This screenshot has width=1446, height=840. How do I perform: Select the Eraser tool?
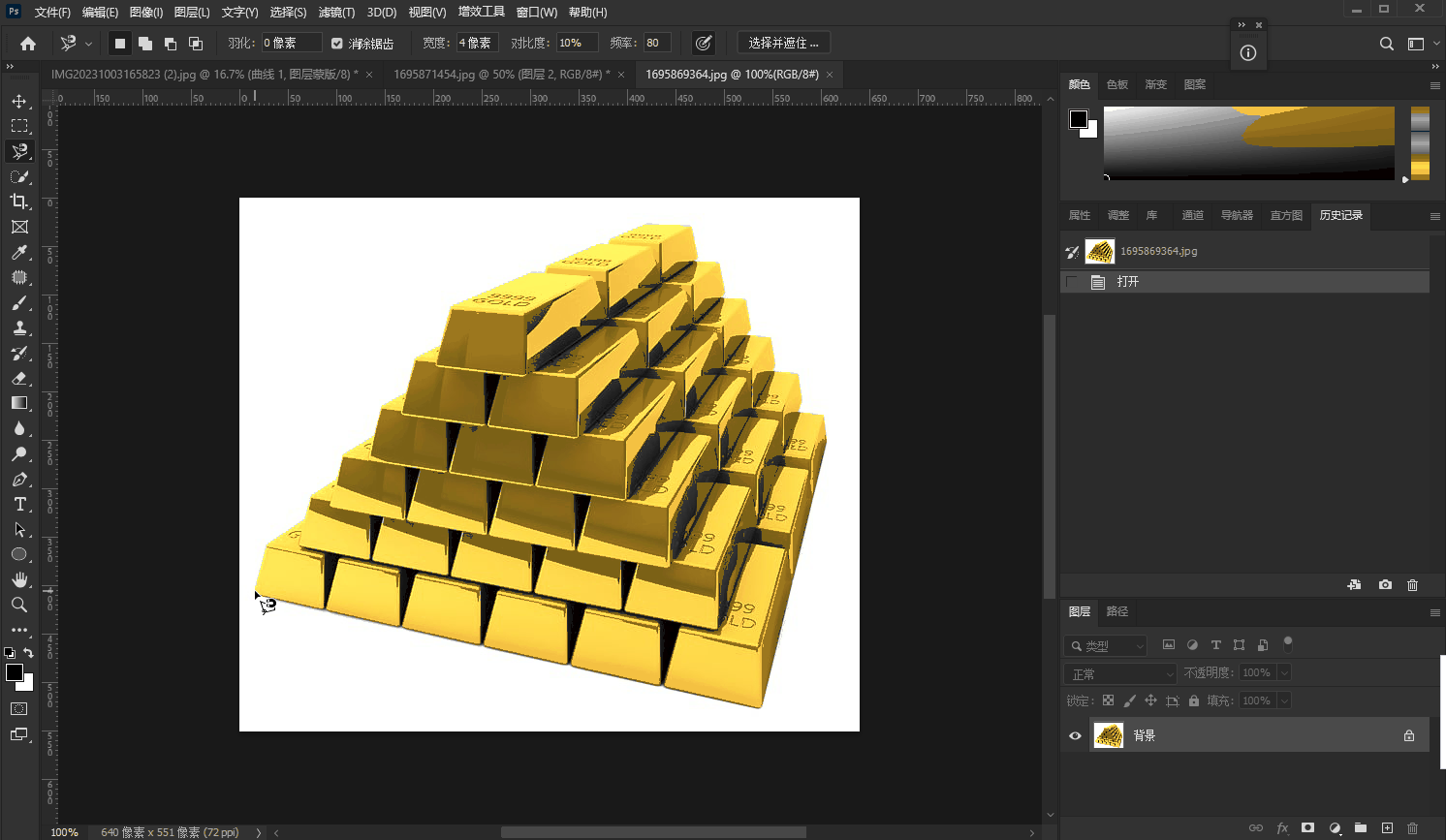coord(18,378)
